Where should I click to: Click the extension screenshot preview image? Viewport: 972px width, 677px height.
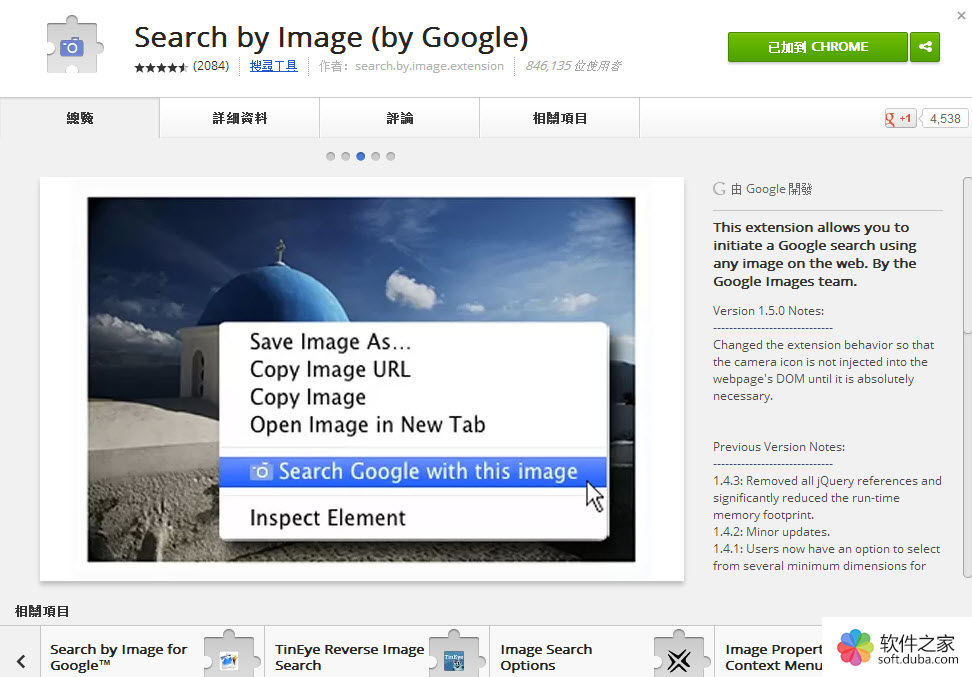(361, 379)
